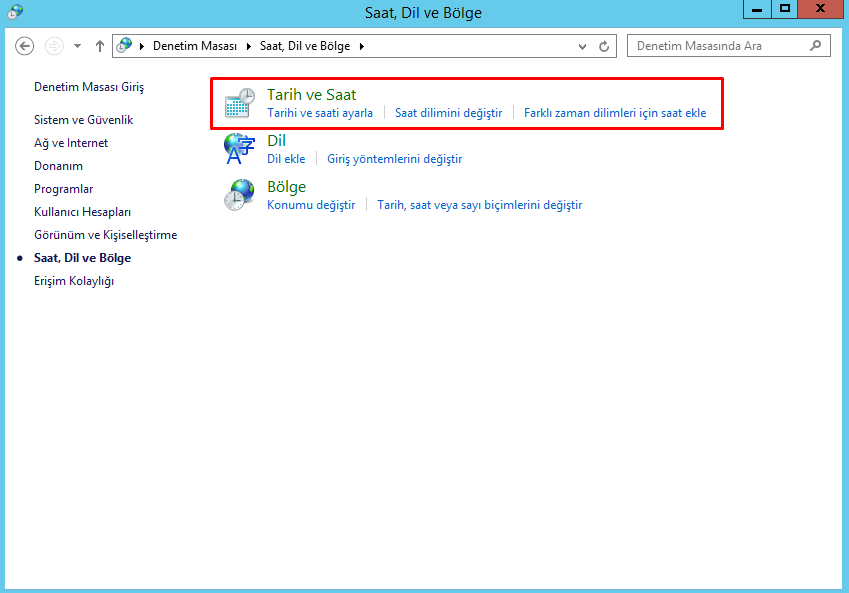This screenshot has height=593, width=849.
Task: Expand the address bar history dropdown
Action: (x=582, y=47)
